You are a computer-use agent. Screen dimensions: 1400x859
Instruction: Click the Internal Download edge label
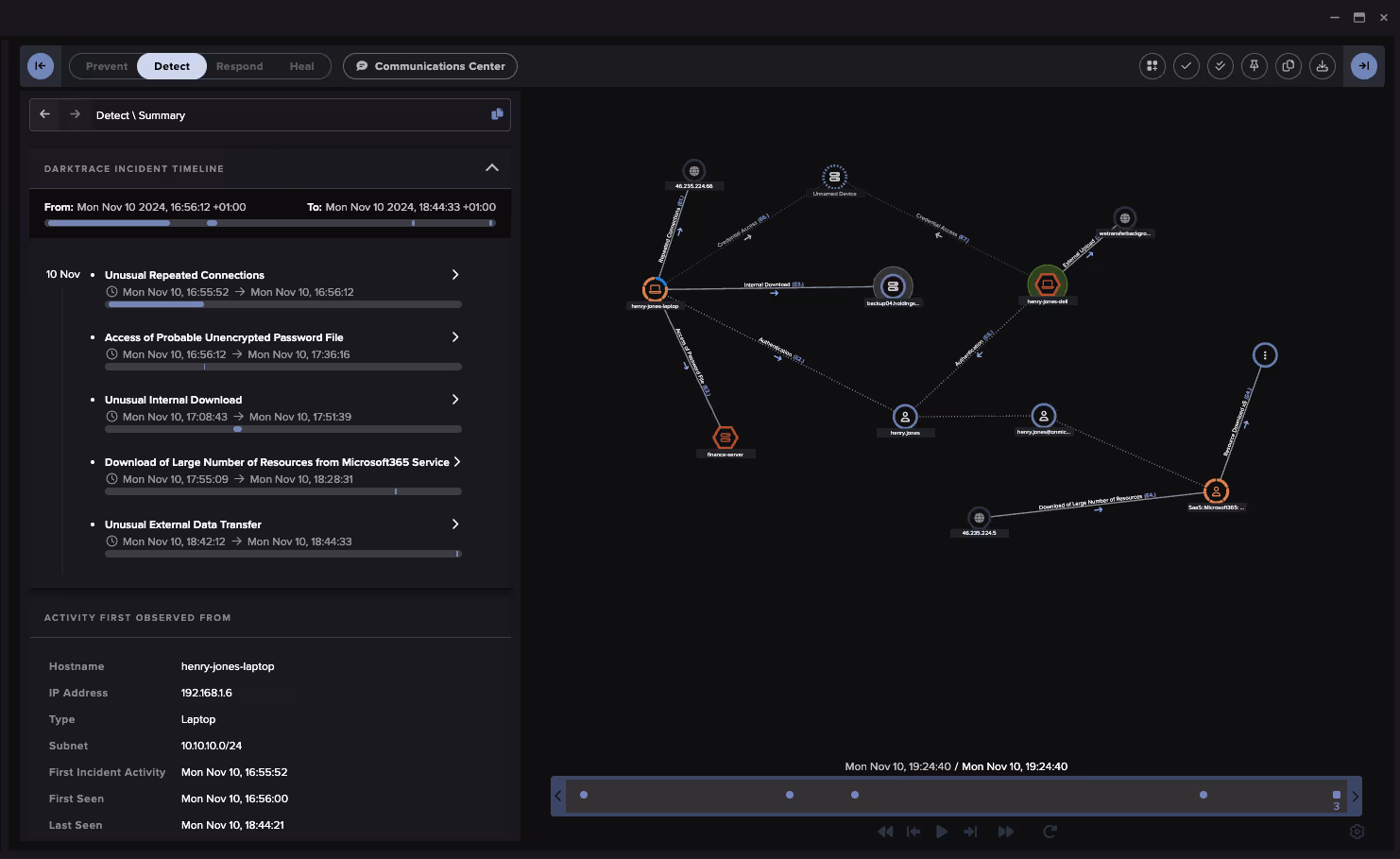click(773, 284)
